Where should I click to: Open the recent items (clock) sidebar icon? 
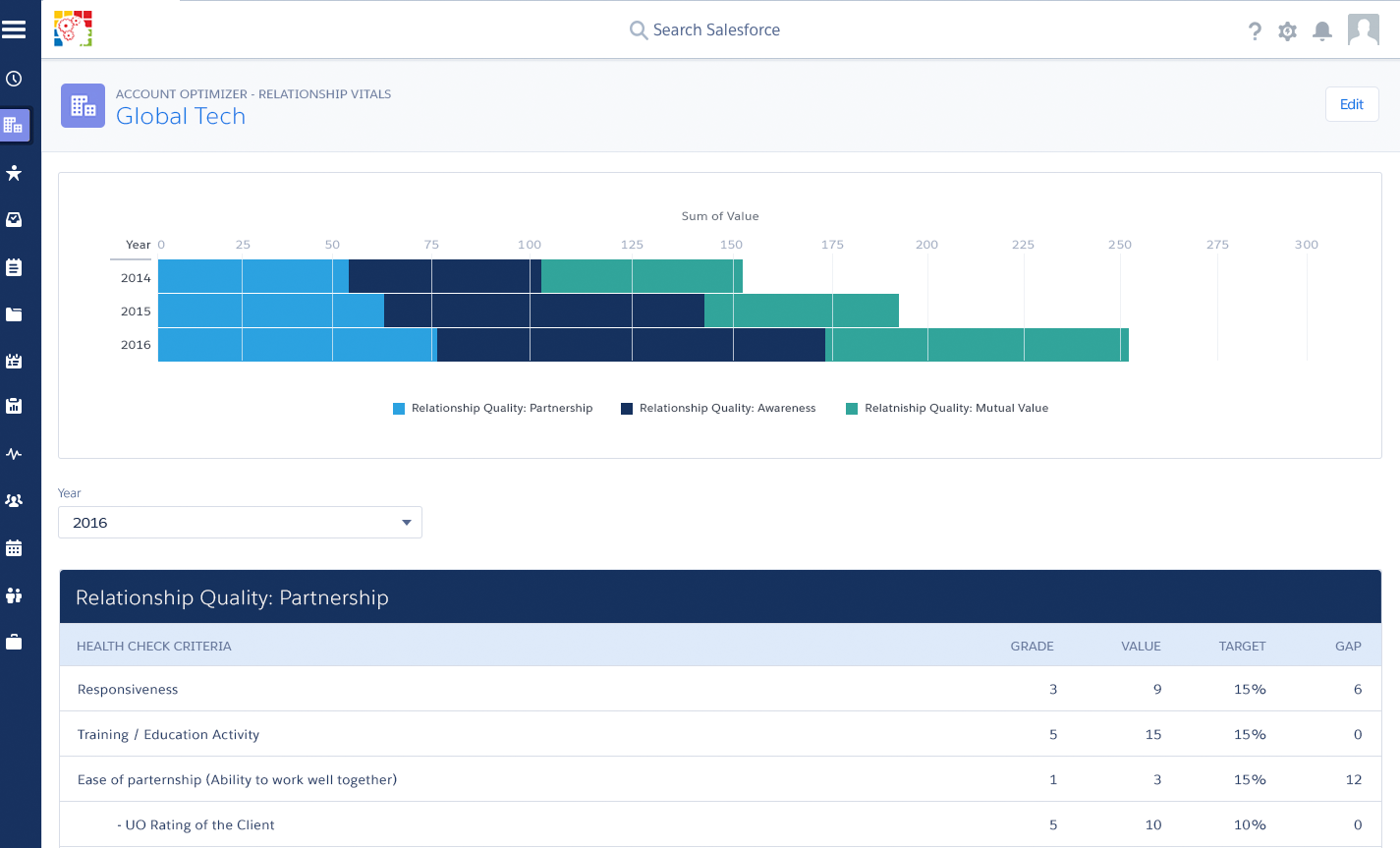[x=15, y=79]
